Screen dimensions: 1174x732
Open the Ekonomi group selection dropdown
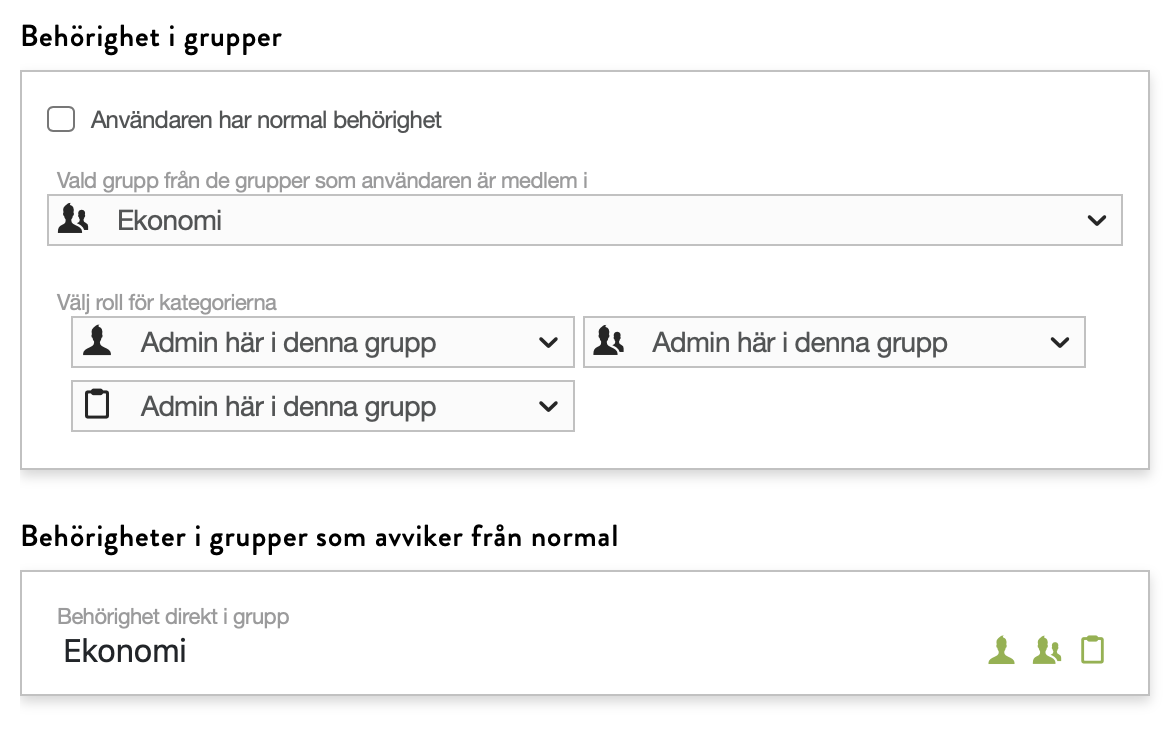pyautogui.click(x=584, y=220)
